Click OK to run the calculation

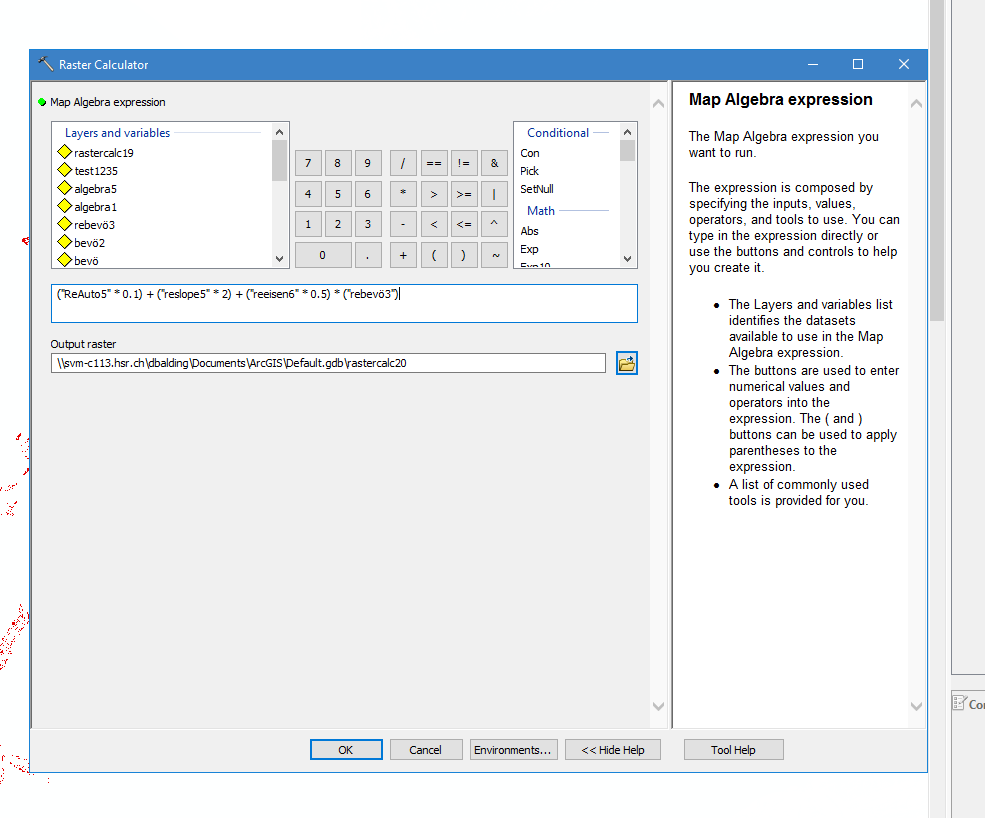[x=346, y=750]
